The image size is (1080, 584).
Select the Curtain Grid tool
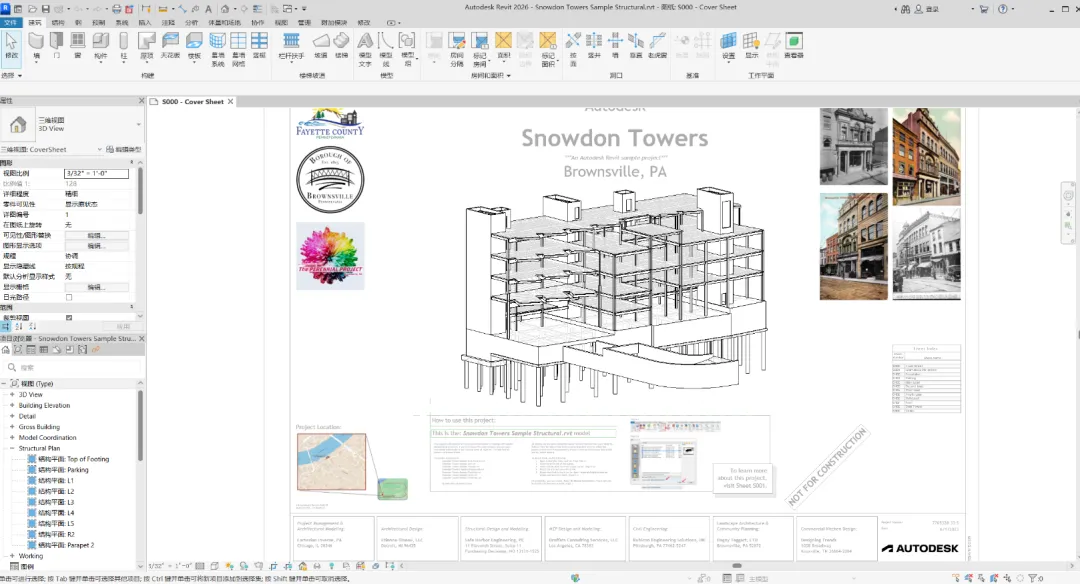click(x=238, y=48)
